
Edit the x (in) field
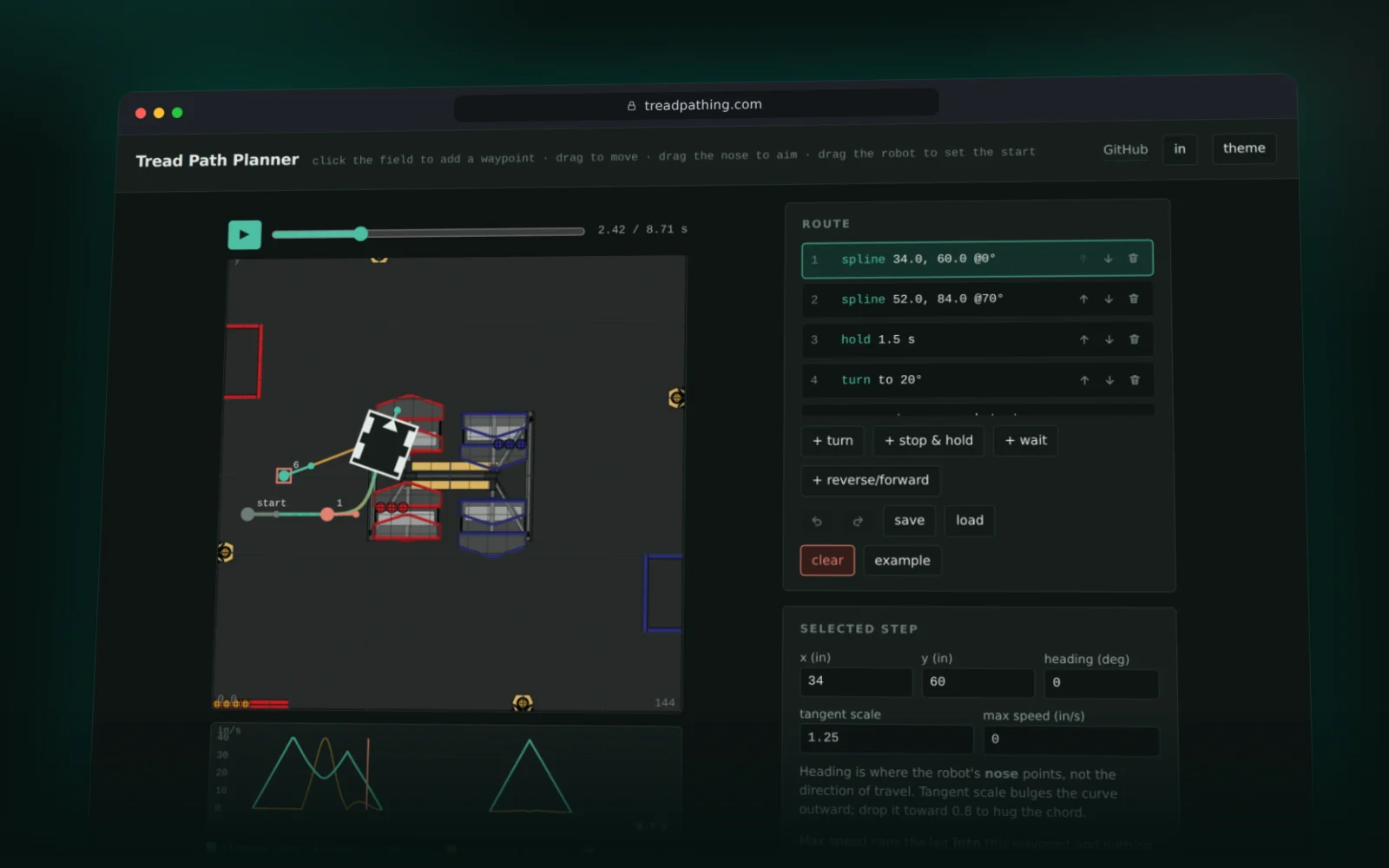point(856,681)
